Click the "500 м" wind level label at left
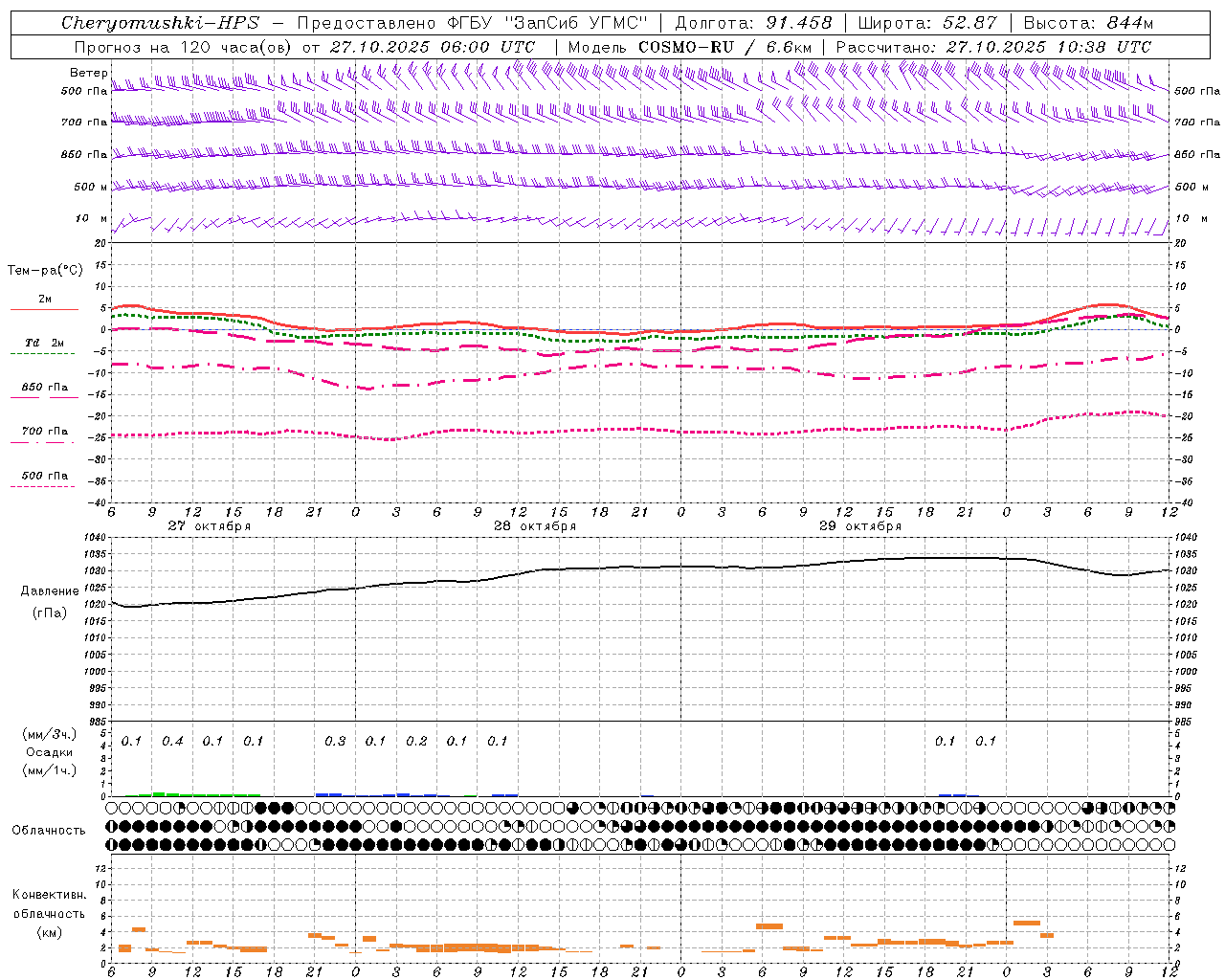 click(91, 187)
